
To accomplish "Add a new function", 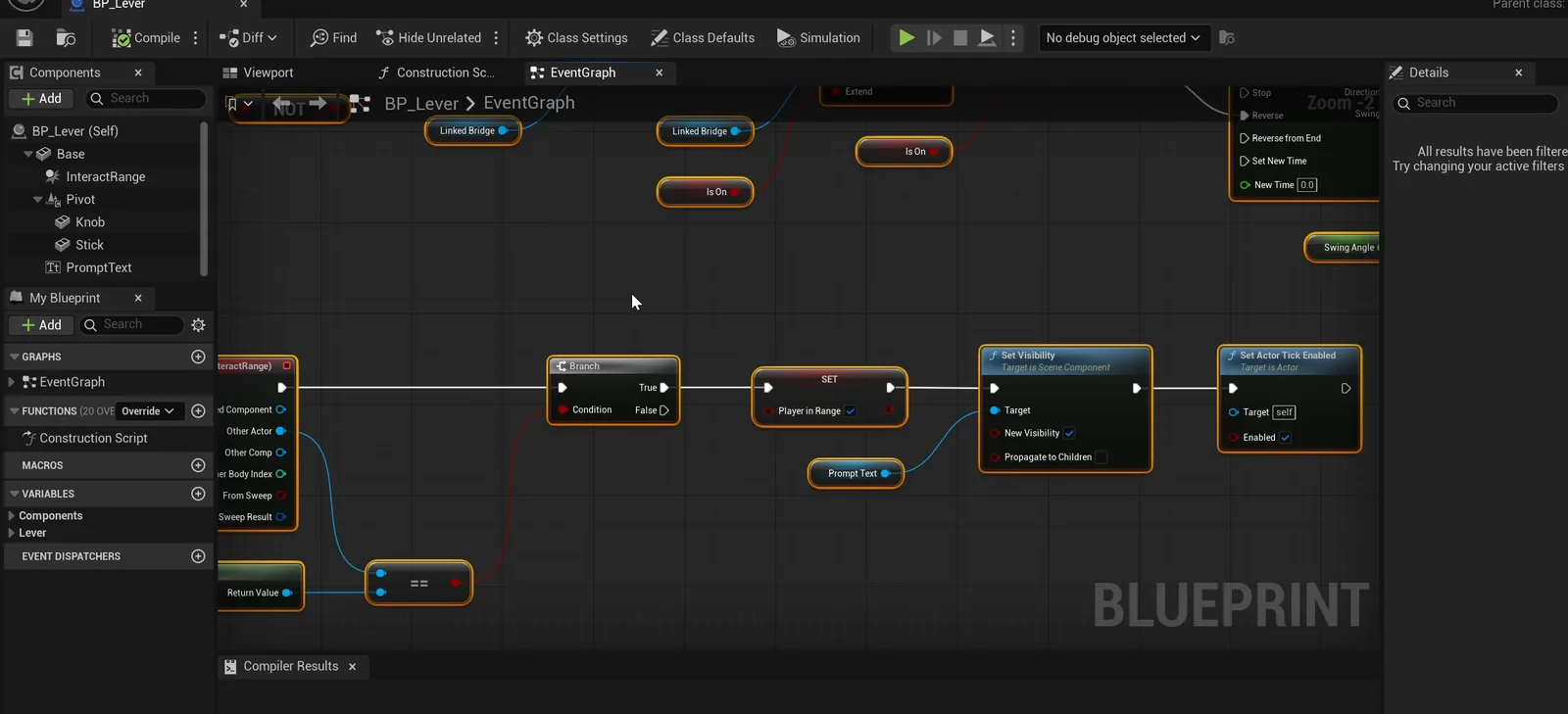I will [198, 411].
